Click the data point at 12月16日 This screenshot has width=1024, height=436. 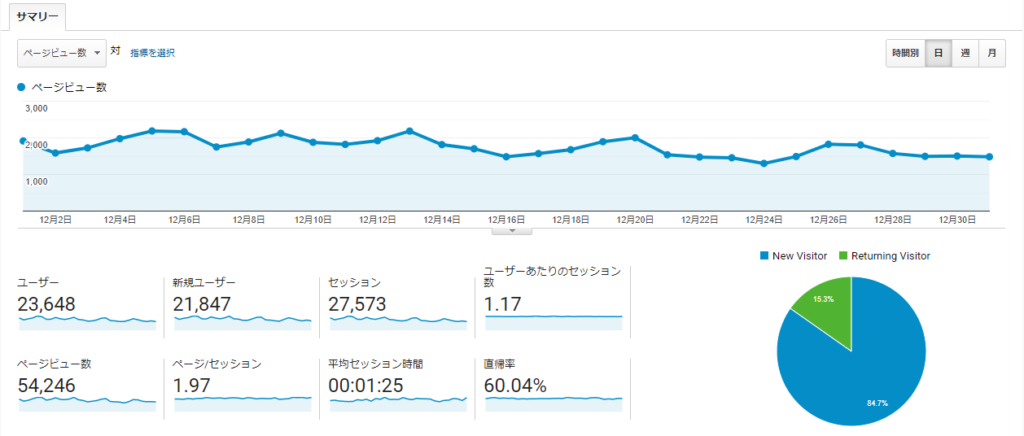coord(506,157)
